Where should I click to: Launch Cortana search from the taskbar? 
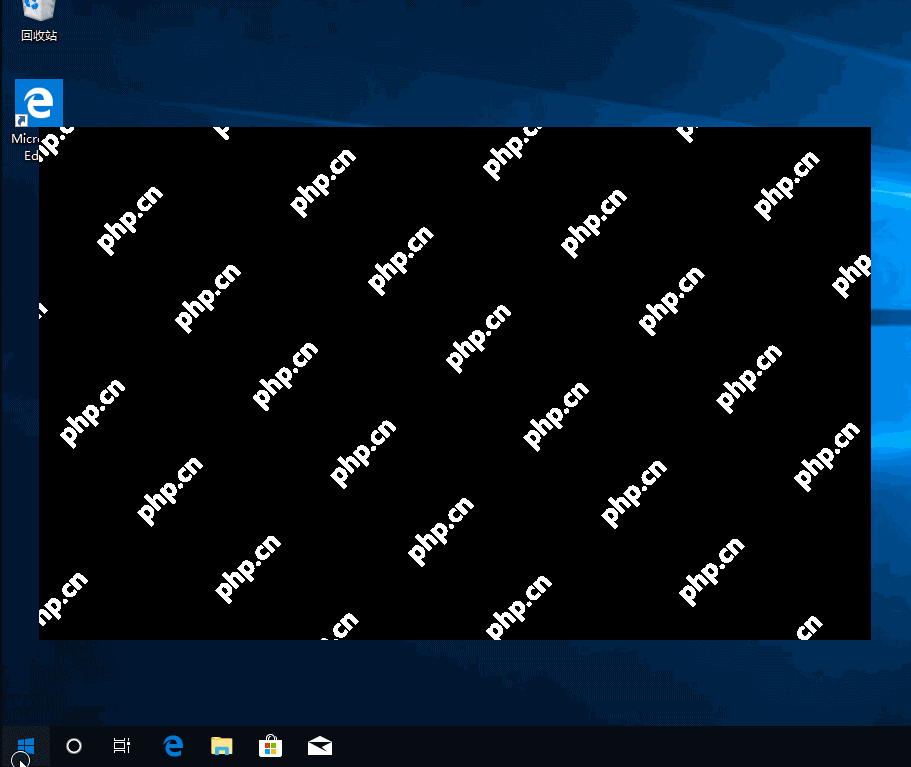pyautogui.click(x=73, y=746)
